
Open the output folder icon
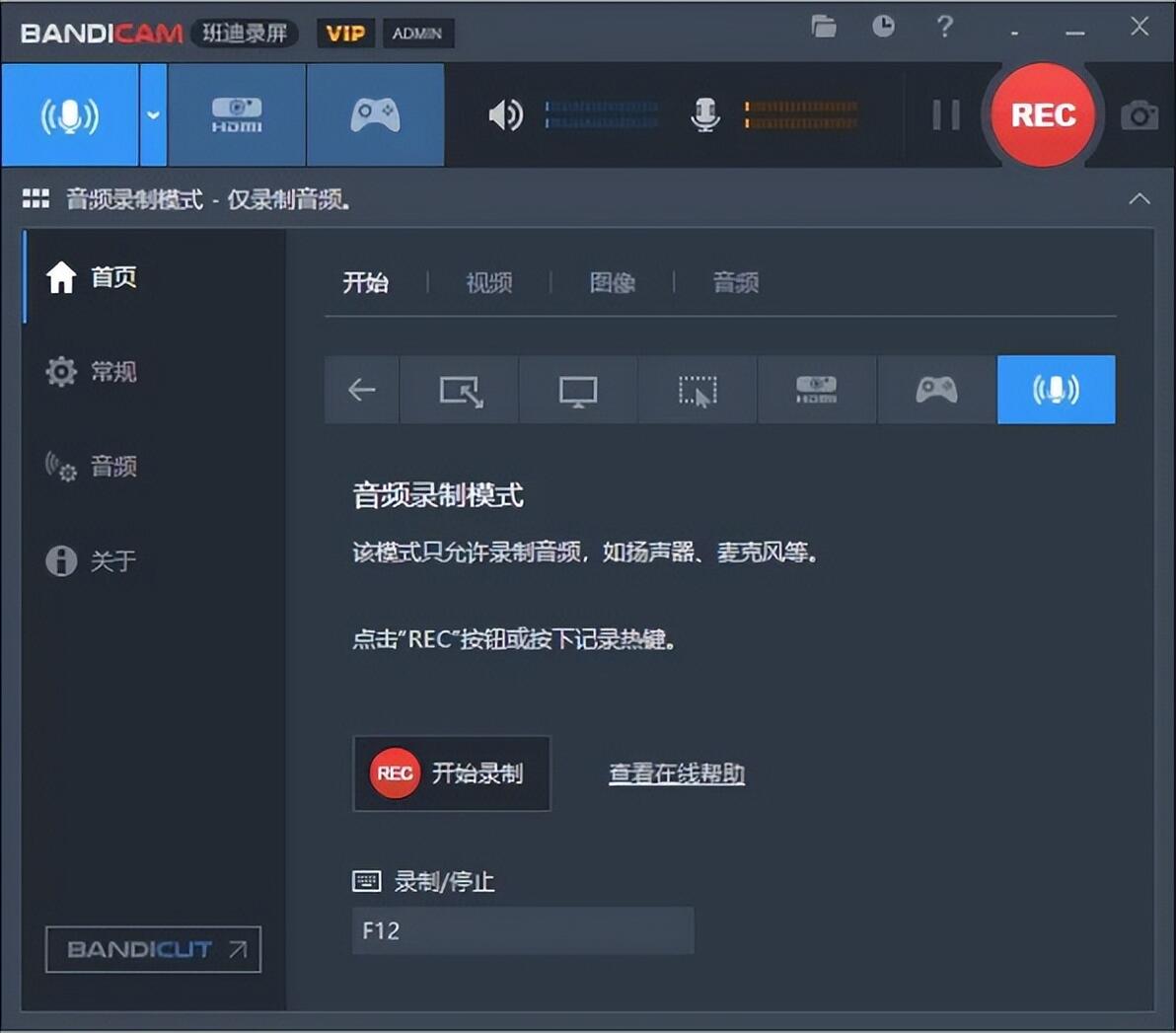(824, 27)
